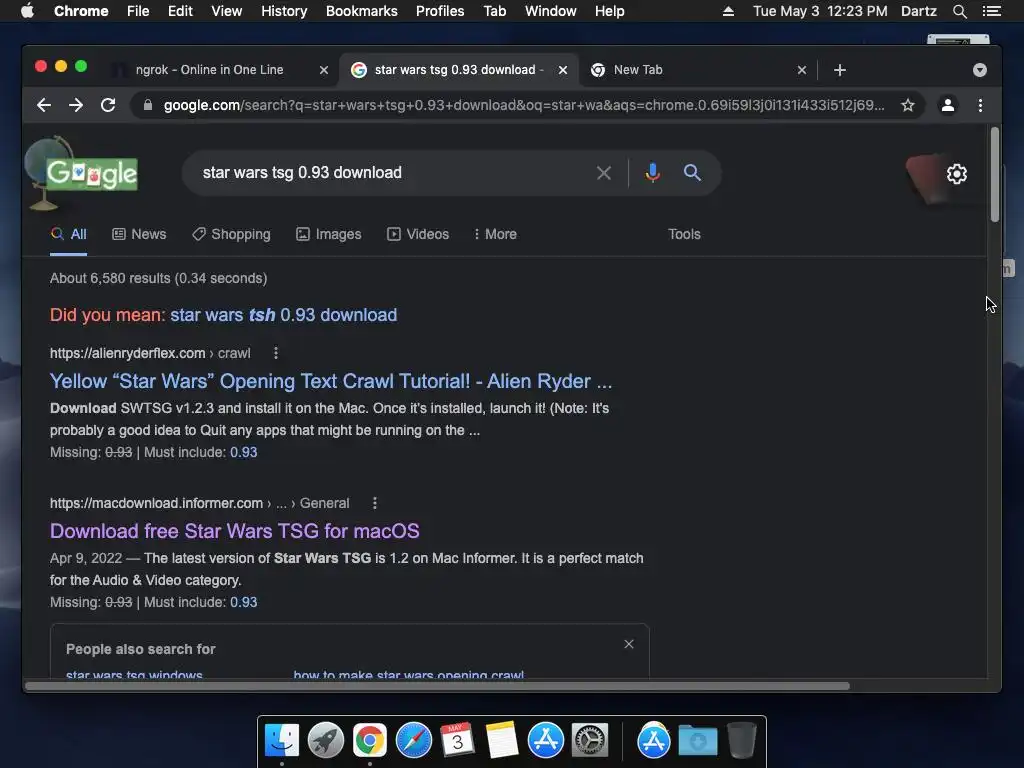Screen dimensions: 1024x768
Task: Reload the current Google search page
Action: [x=108, y=105]
